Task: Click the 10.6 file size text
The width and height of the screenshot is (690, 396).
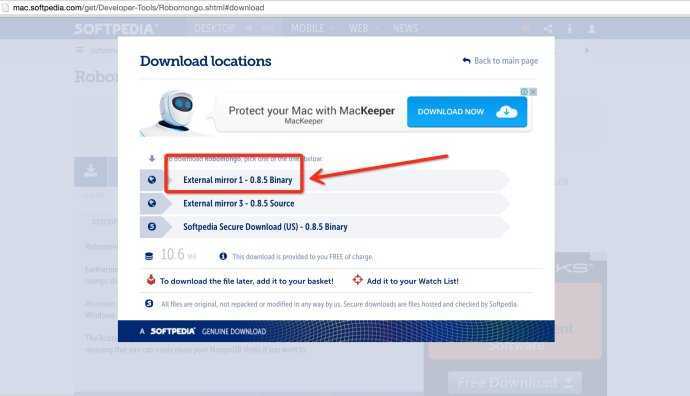Action: 172,254
